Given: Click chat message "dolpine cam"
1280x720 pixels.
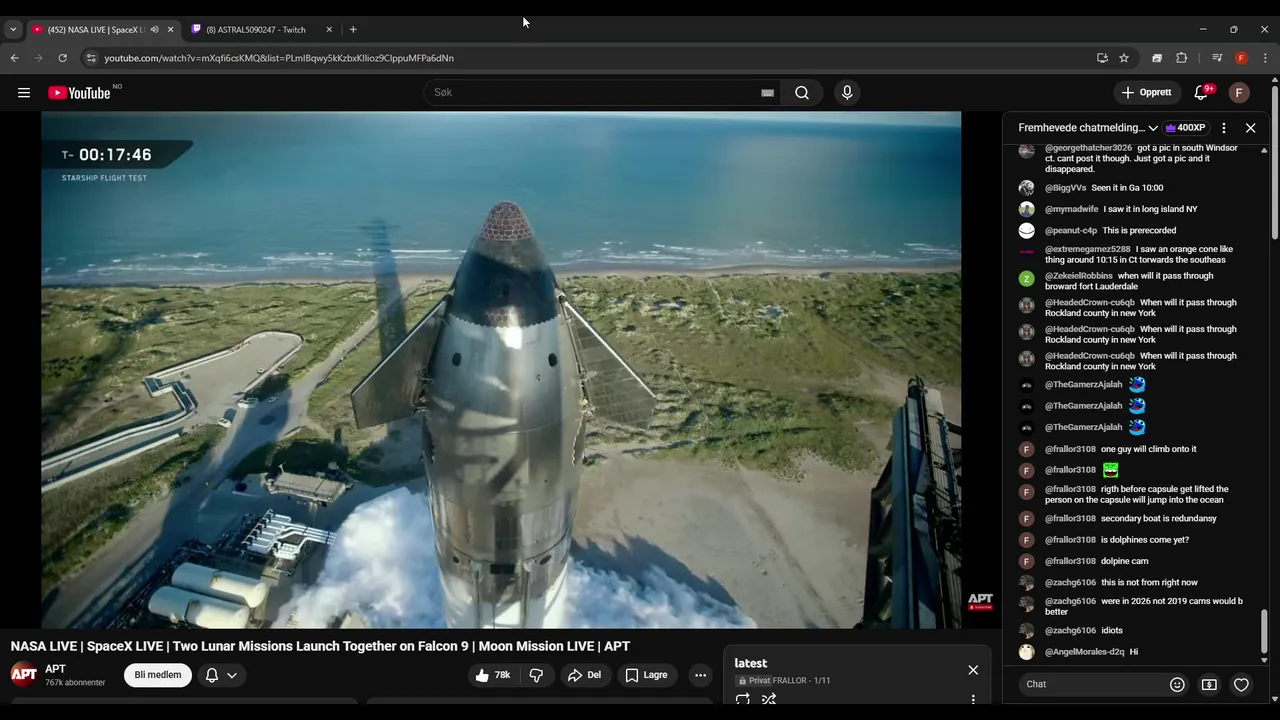Looking at the screenshot, I should pyautogui.click(x=1124, y=562).
